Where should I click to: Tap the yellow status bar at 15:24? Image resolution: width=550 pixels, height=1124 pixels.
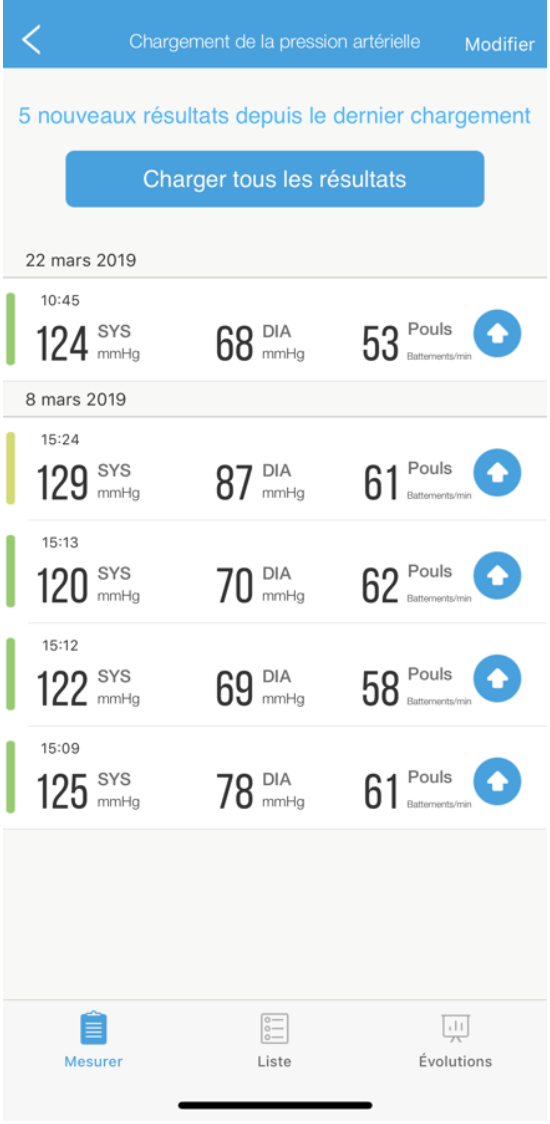(x=10, y=468)
